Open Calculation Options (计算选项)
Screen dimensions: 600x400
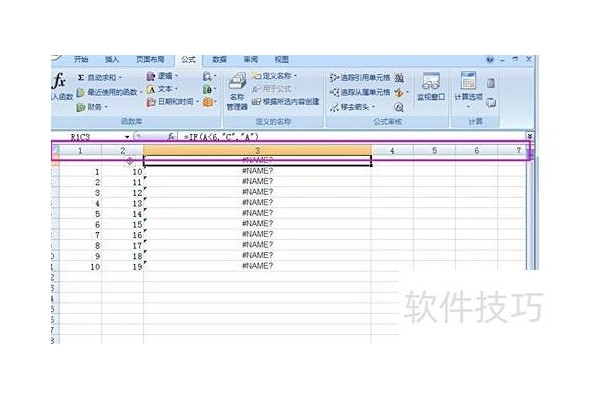tap(468, 90)
